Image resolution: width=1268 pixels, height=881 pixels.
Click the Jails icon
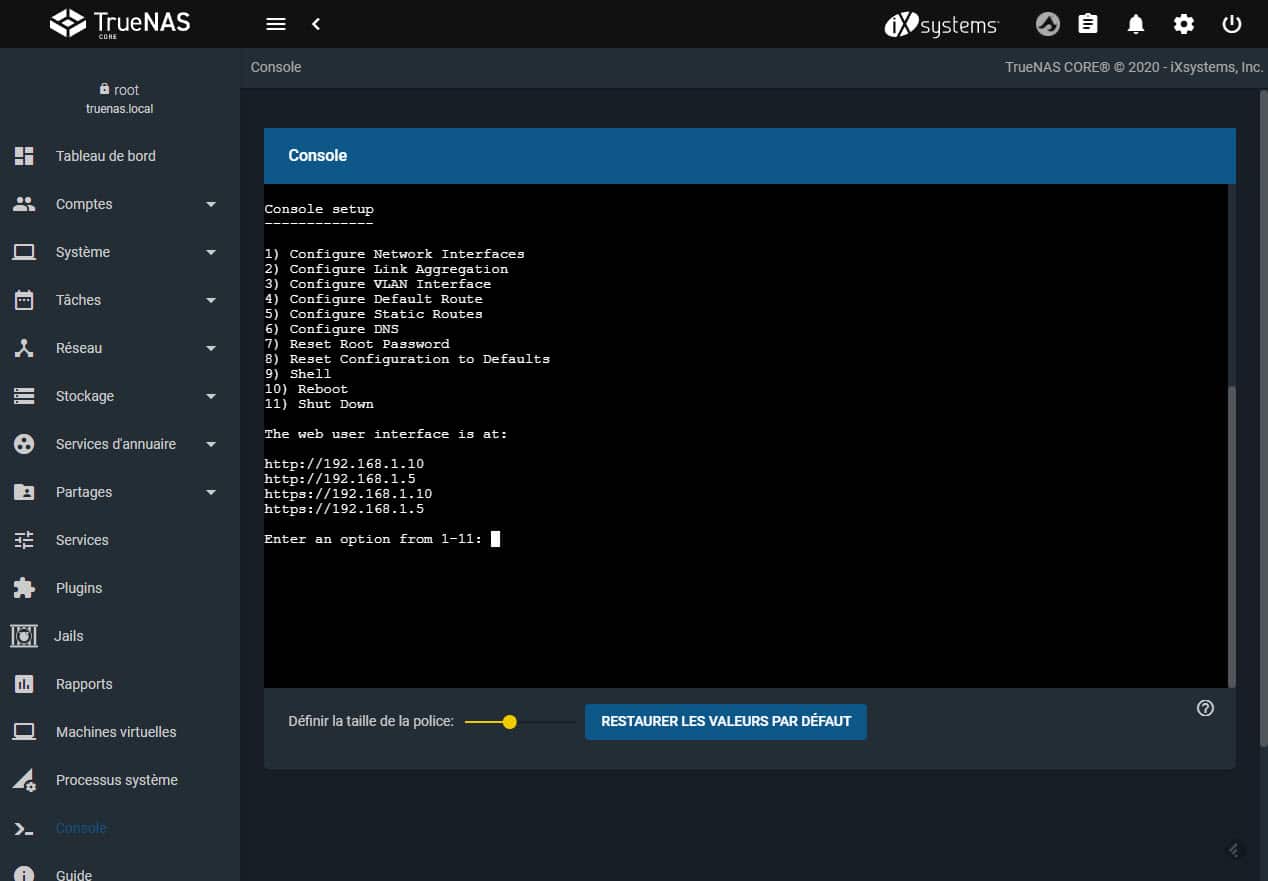tap(24, 636)
